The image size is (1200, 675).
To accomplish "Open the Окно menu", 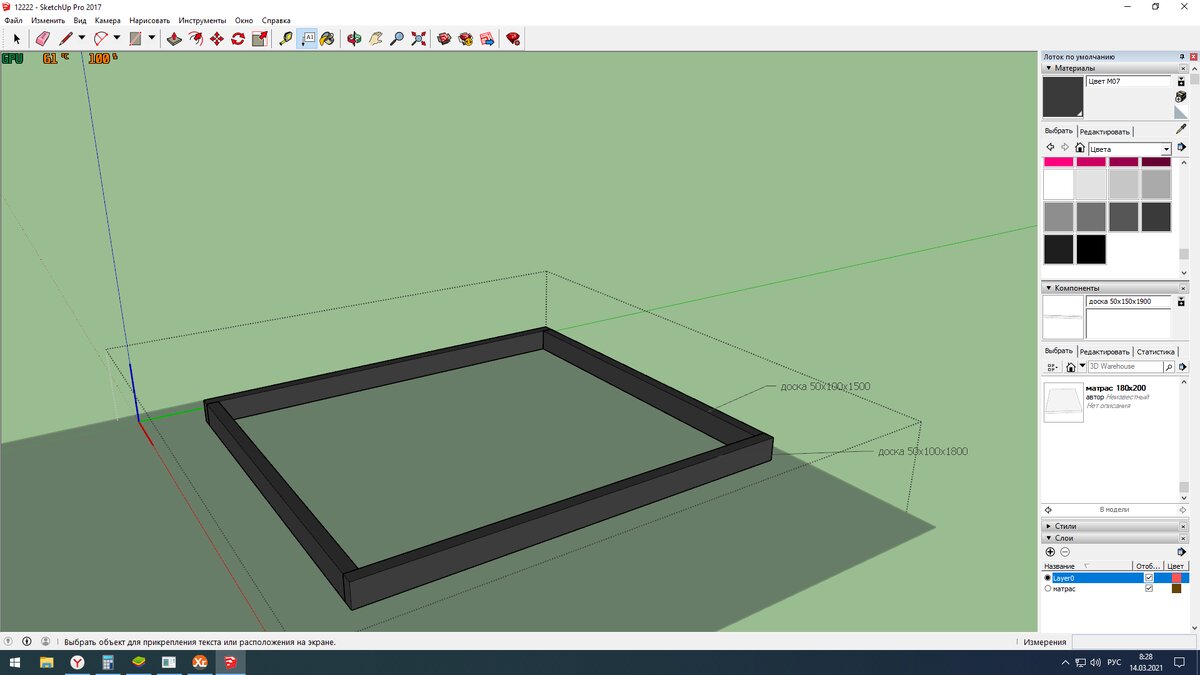I will (244, 20).
